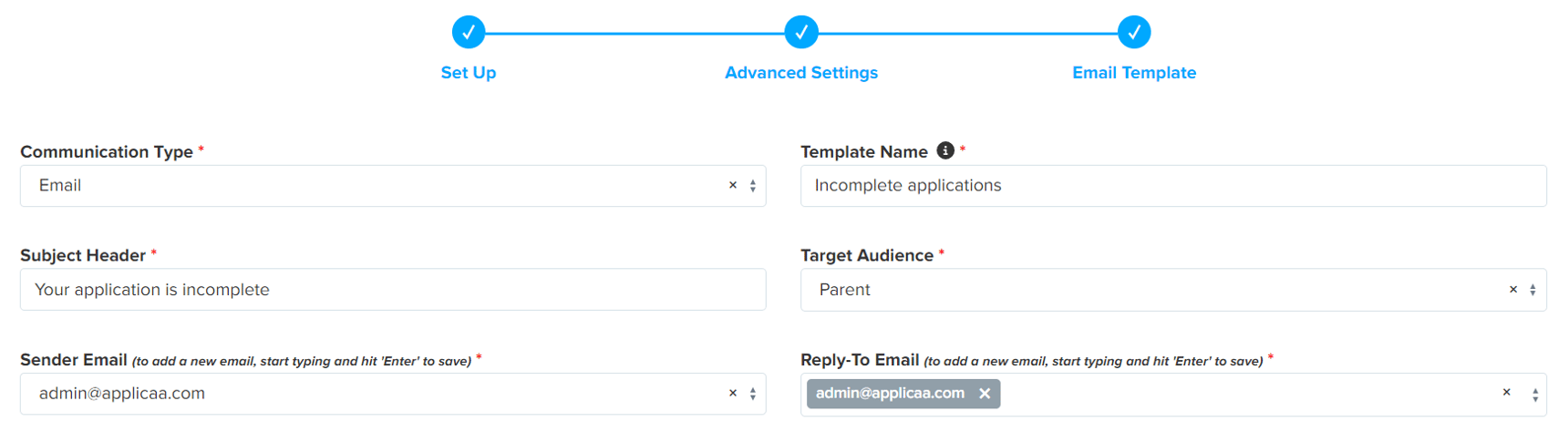Click into the Template Name field
This screenshot has width=1568, height=442.
(x=1172, y=186)
